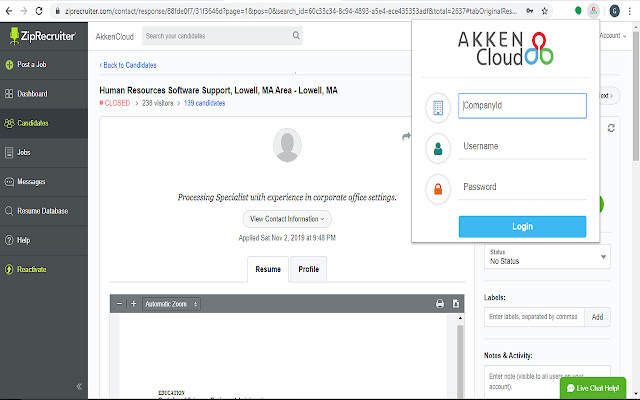Zoom out the resume with minus icon

pos(119,303)
